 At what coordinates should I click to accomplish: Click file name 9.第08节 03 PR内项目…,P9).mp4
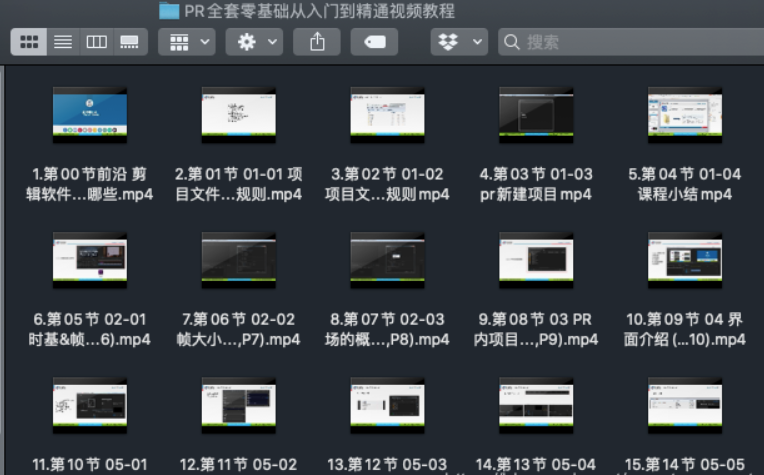pyautogui.click(x=536, y=329)
